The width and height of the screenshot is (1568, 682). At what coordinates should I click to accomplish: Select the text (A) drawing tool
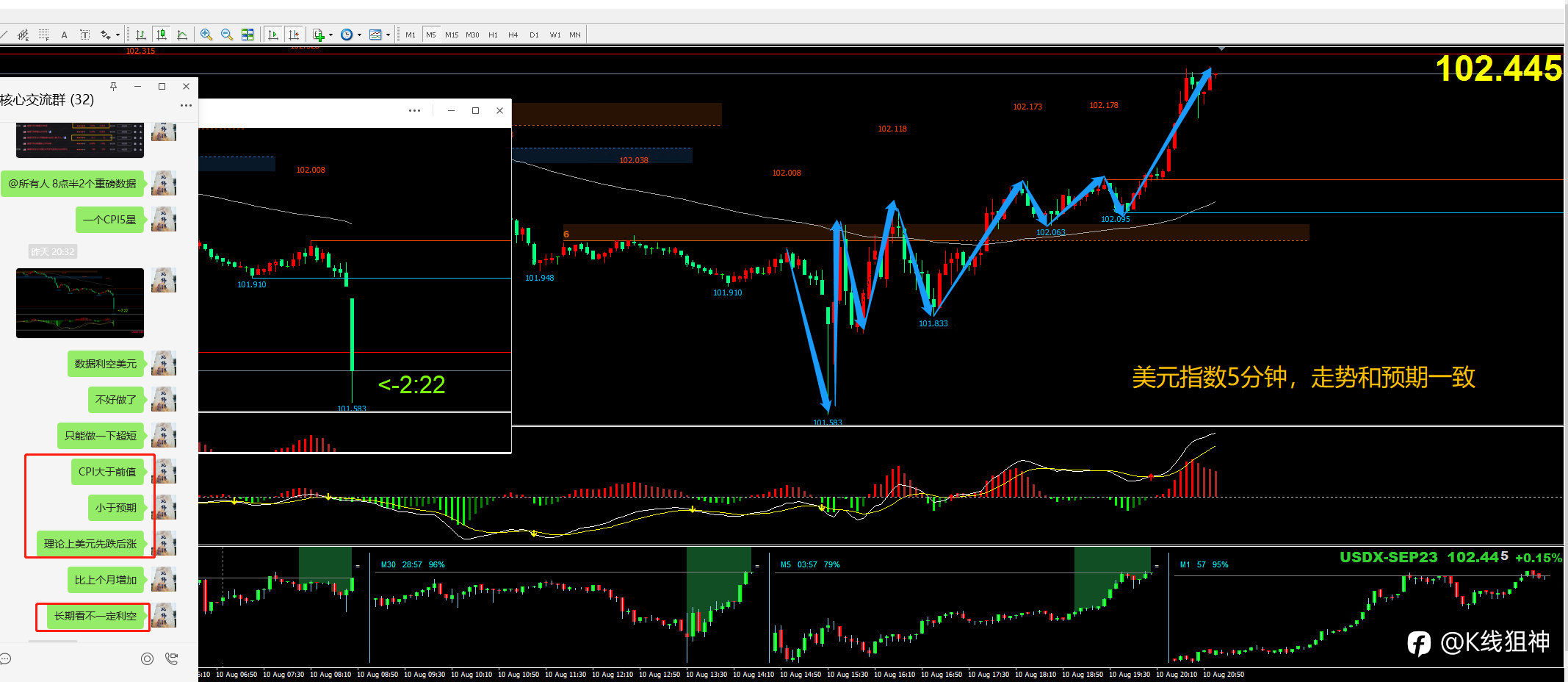click(64, 35)
